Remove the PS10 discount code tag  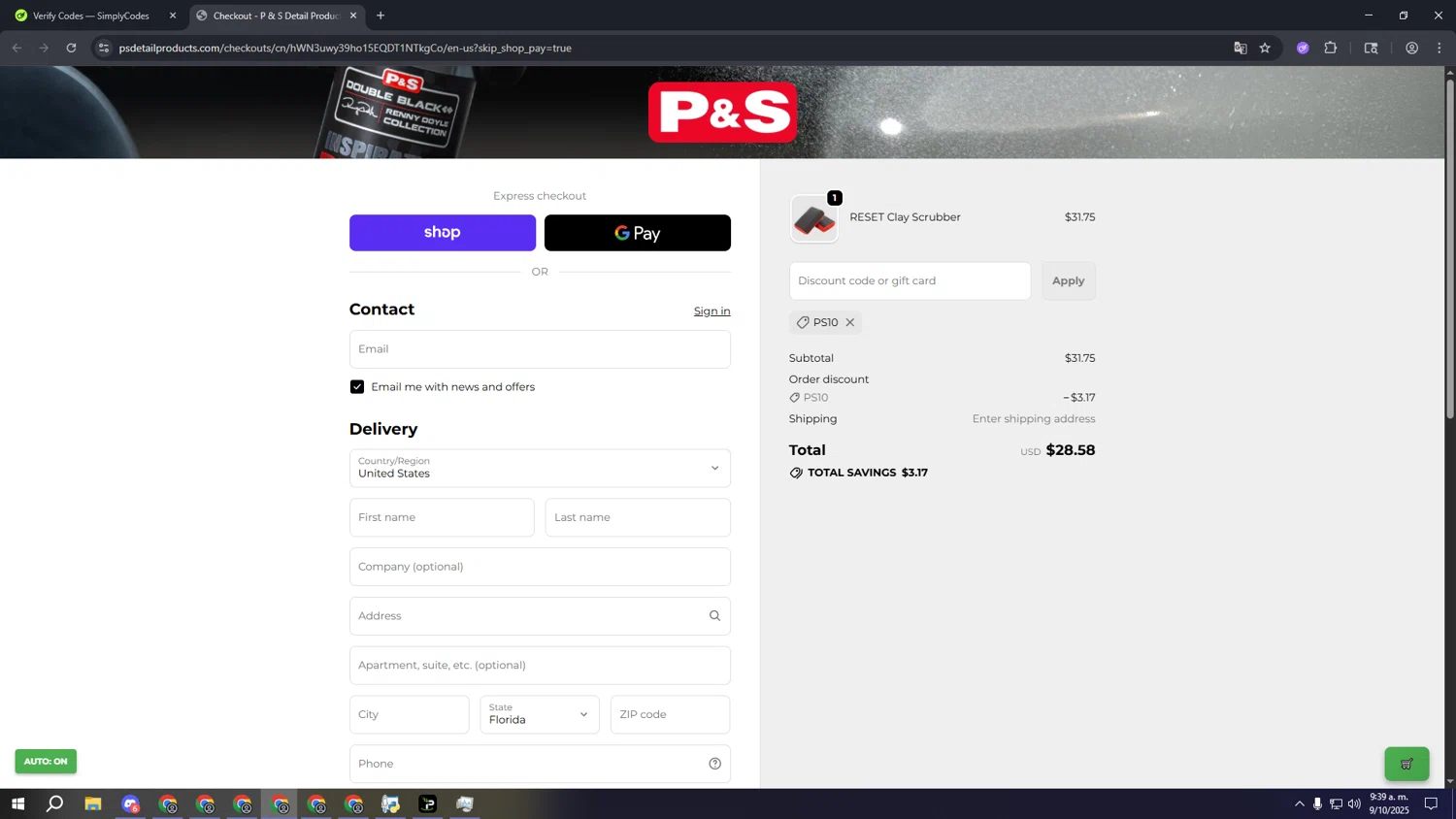[x=849, y=322]
